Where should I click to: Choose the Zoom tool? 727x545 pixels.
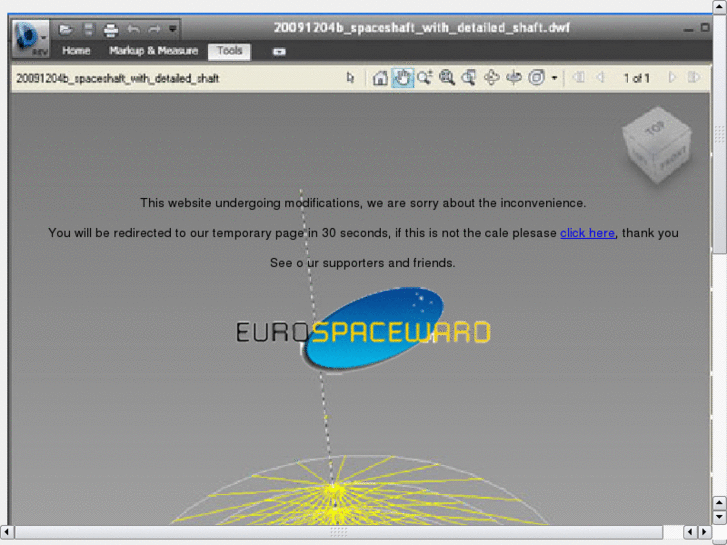(424, 77)
